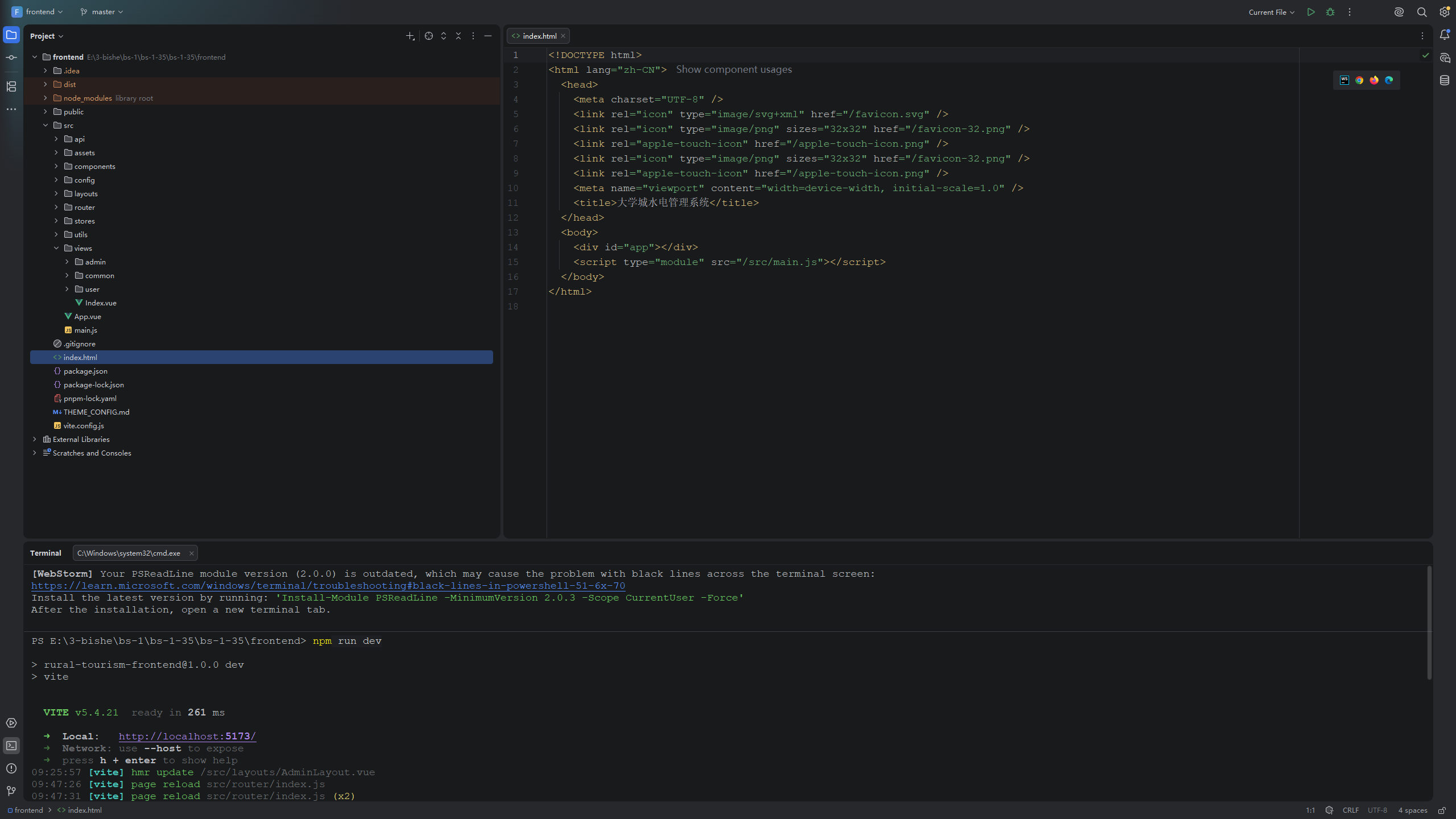The height and width of the screenshot is (819, 1456).
Task: Open the master branch dropdown
Action: [x=102, y=12]
